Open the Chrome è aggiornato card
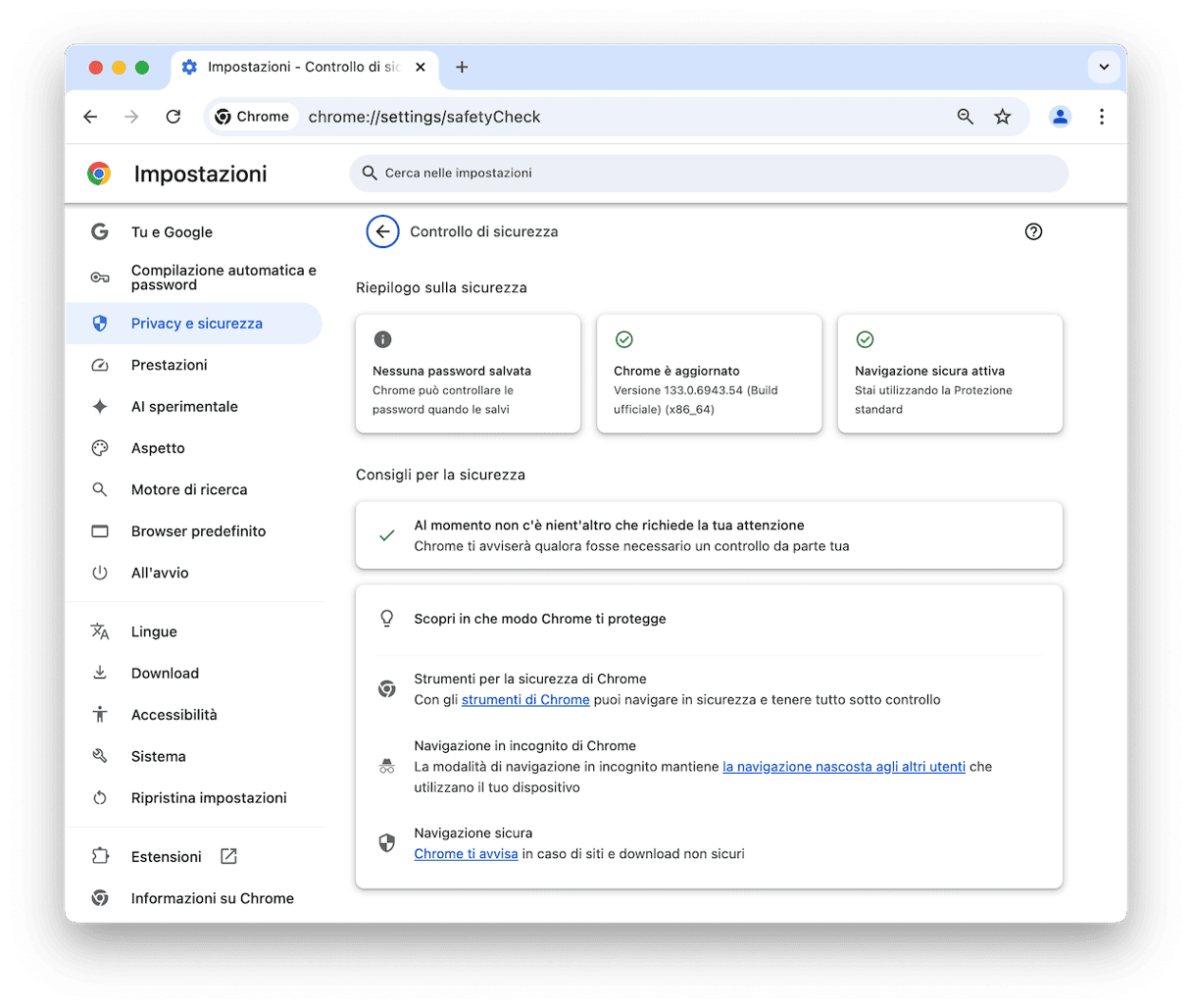 710,374
